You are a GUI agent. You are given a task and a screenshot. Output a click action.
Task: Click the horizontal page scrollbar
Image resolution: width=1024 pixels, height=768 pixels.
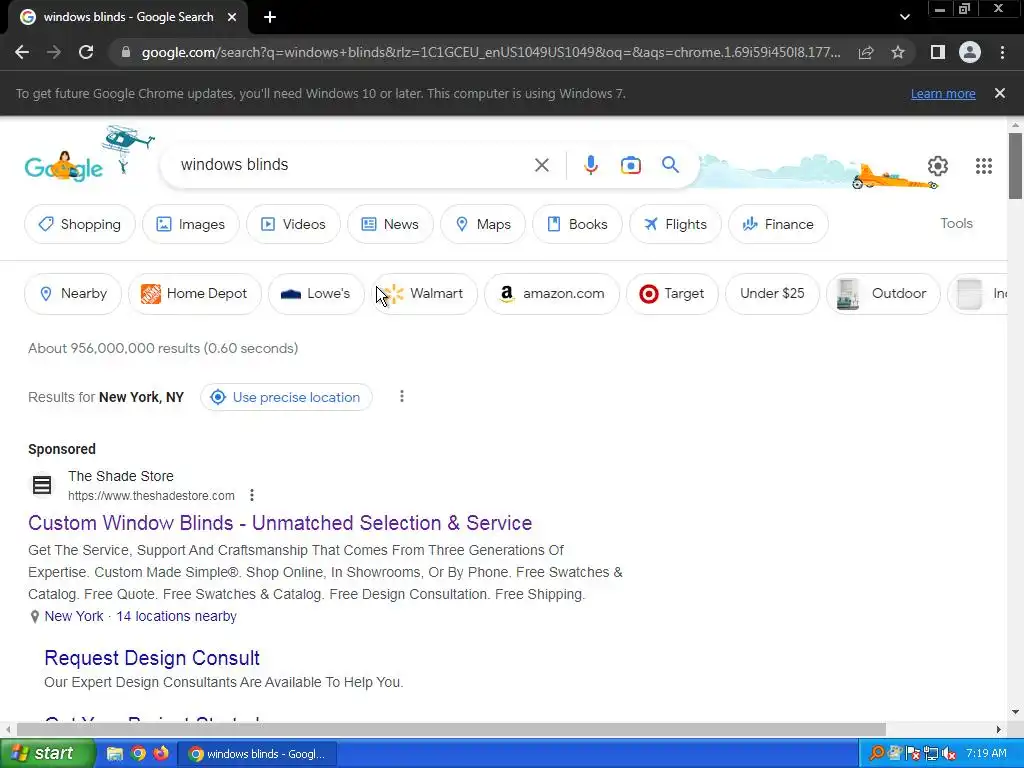coord(451,729)
